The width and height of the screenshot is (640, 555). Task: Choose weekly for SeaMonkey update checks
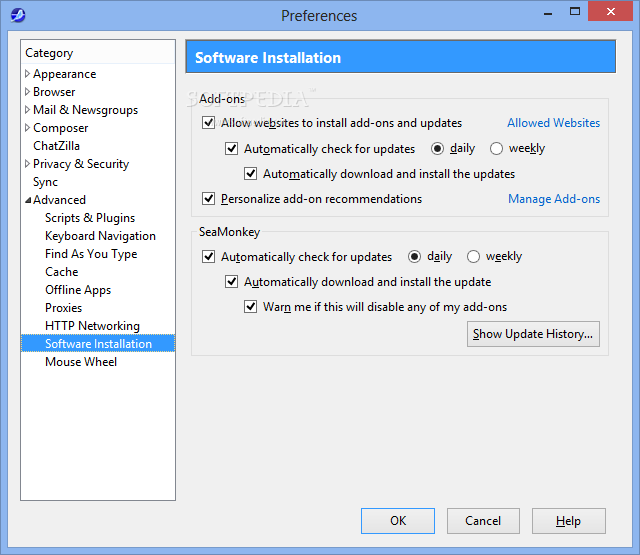[473, 257]
